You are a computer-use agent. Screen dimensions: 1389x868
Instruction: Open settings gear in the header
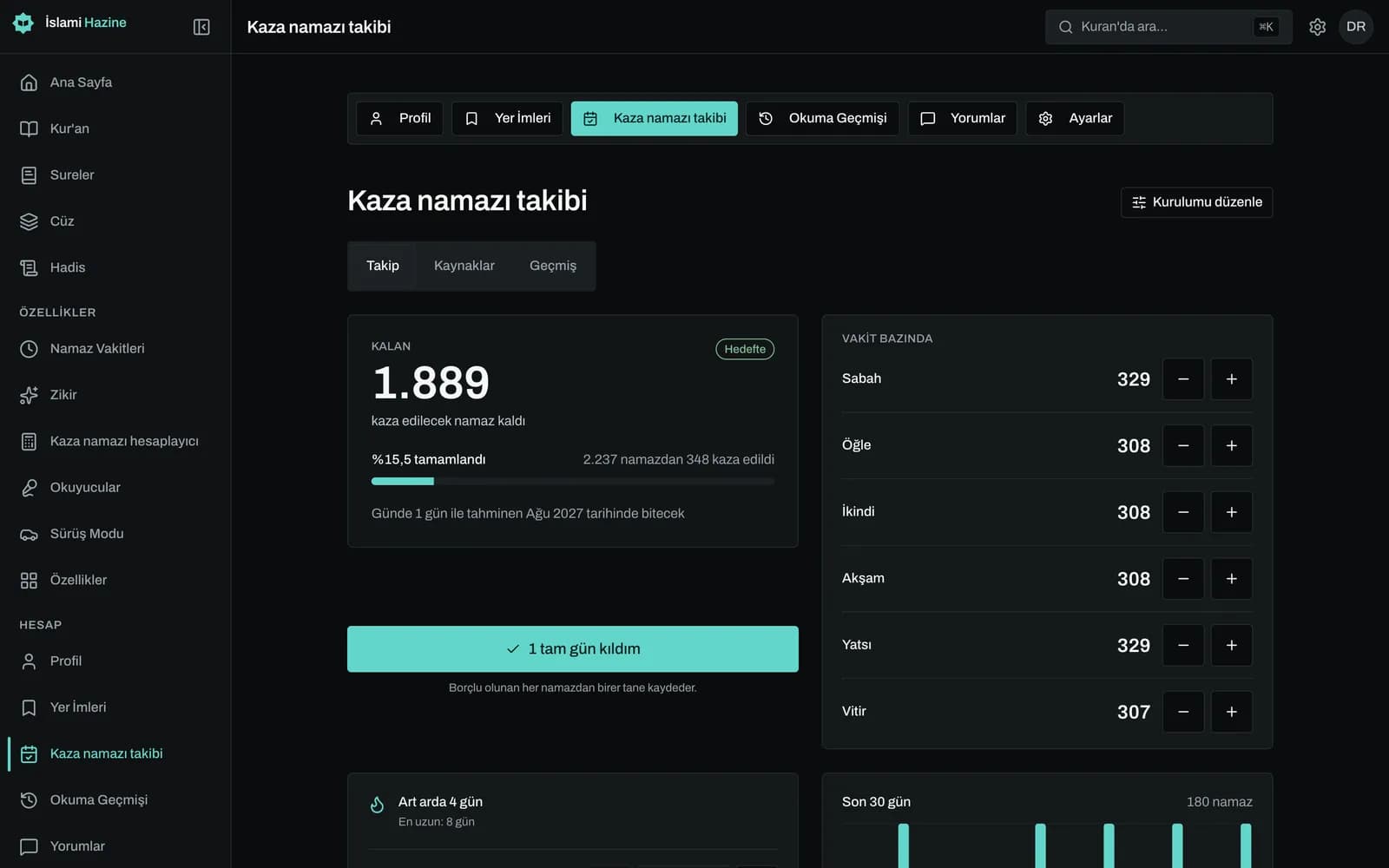1317,27
